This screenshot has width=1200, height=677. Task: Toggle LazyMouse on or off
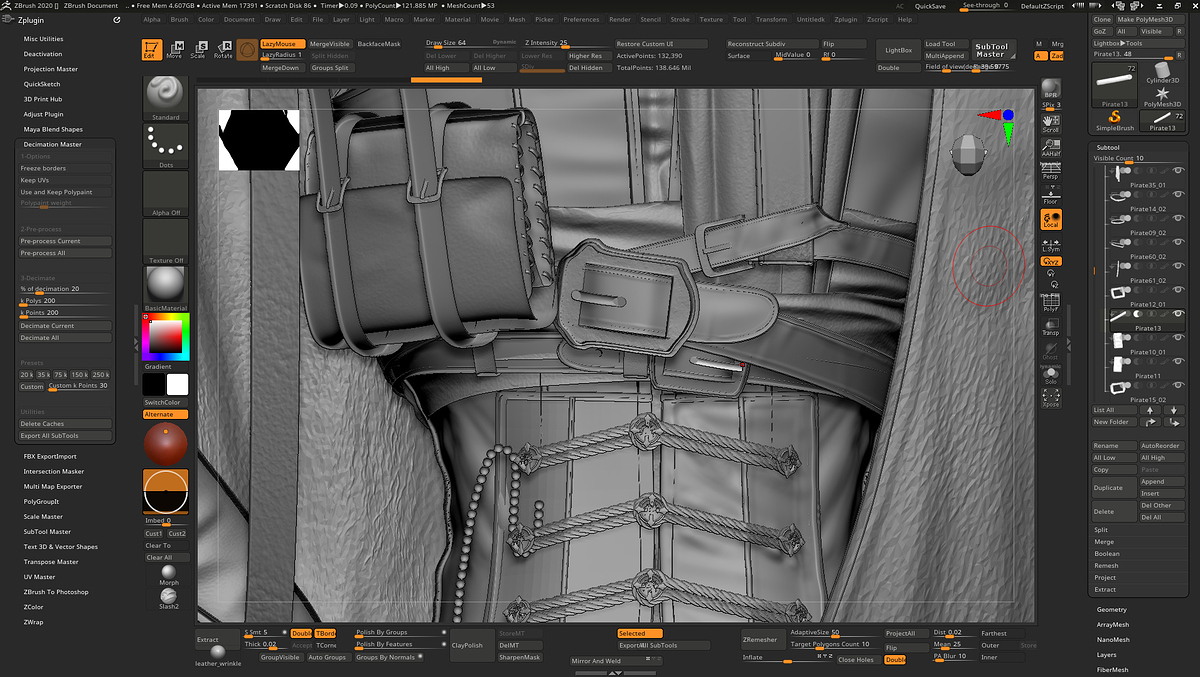(281, 44)
